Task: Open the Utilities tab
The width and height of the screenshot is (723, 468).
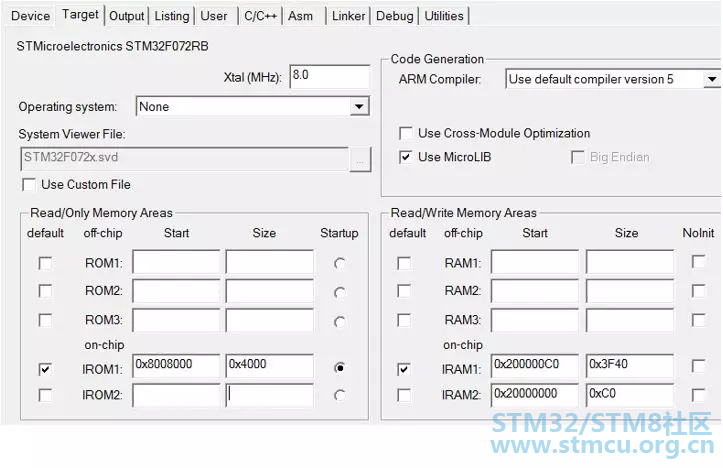Action: pyautogui.click(x=444, y=16)
